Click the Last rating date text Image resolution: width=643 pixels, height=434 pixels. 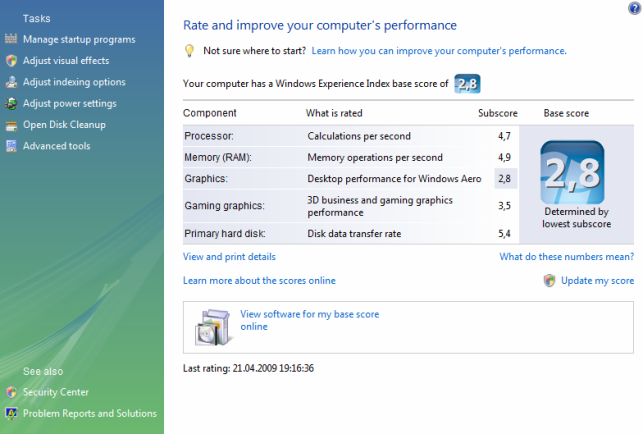coord(248,368)
